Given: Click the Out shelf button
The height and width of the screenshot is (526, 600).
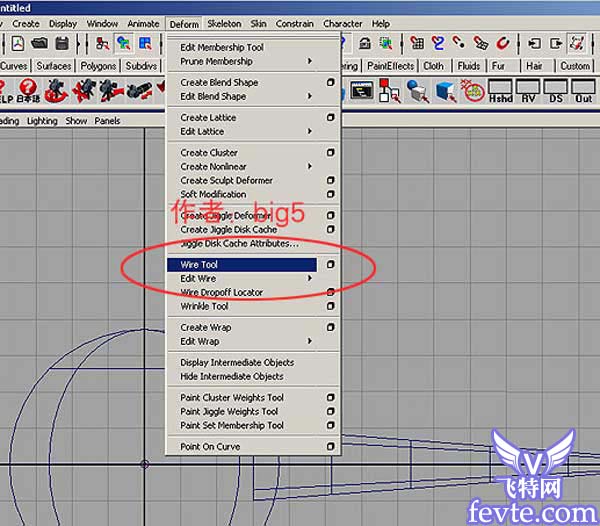Looking at the screenshot, I should pos(583,91).
